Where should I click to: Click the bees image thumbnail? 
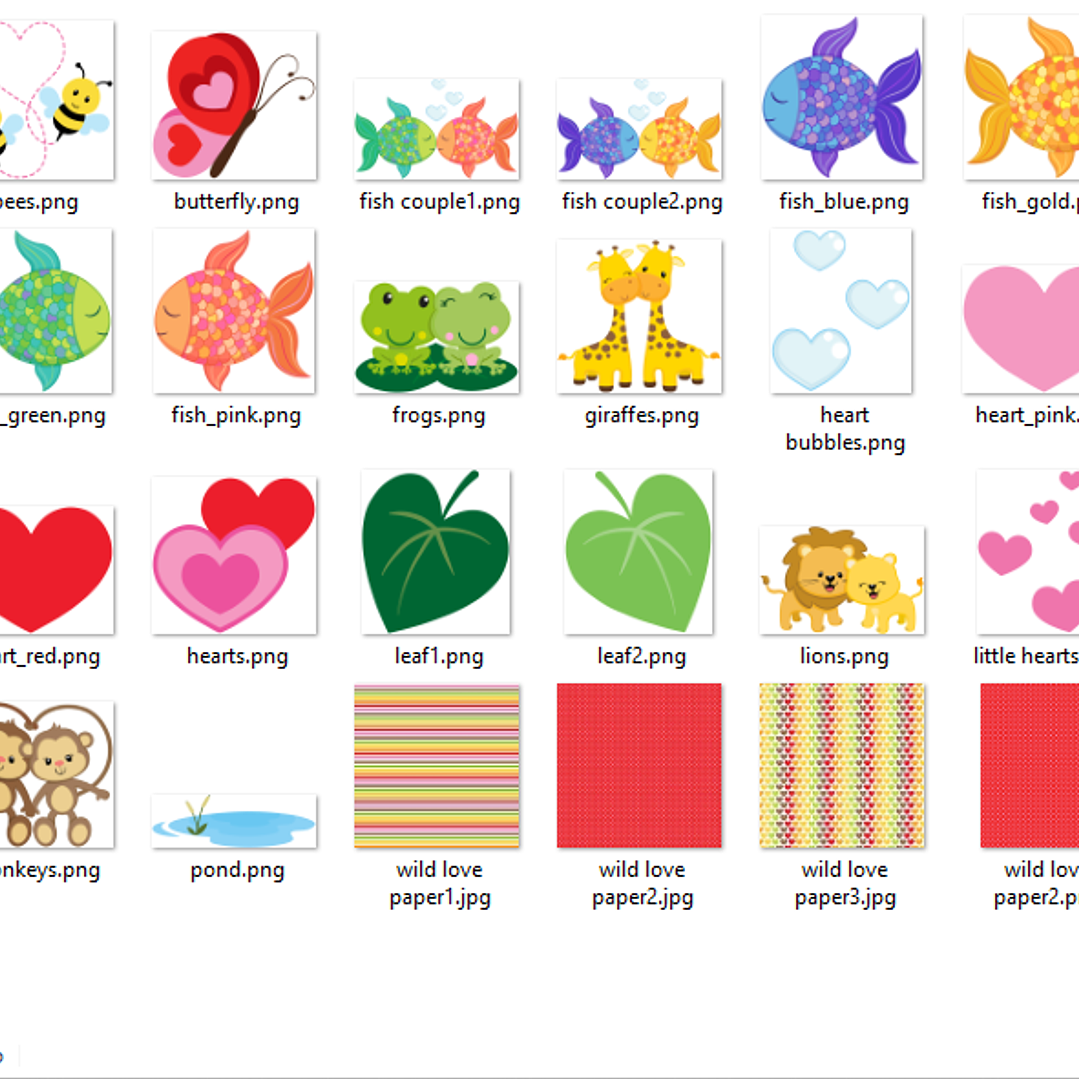[56, 100]
